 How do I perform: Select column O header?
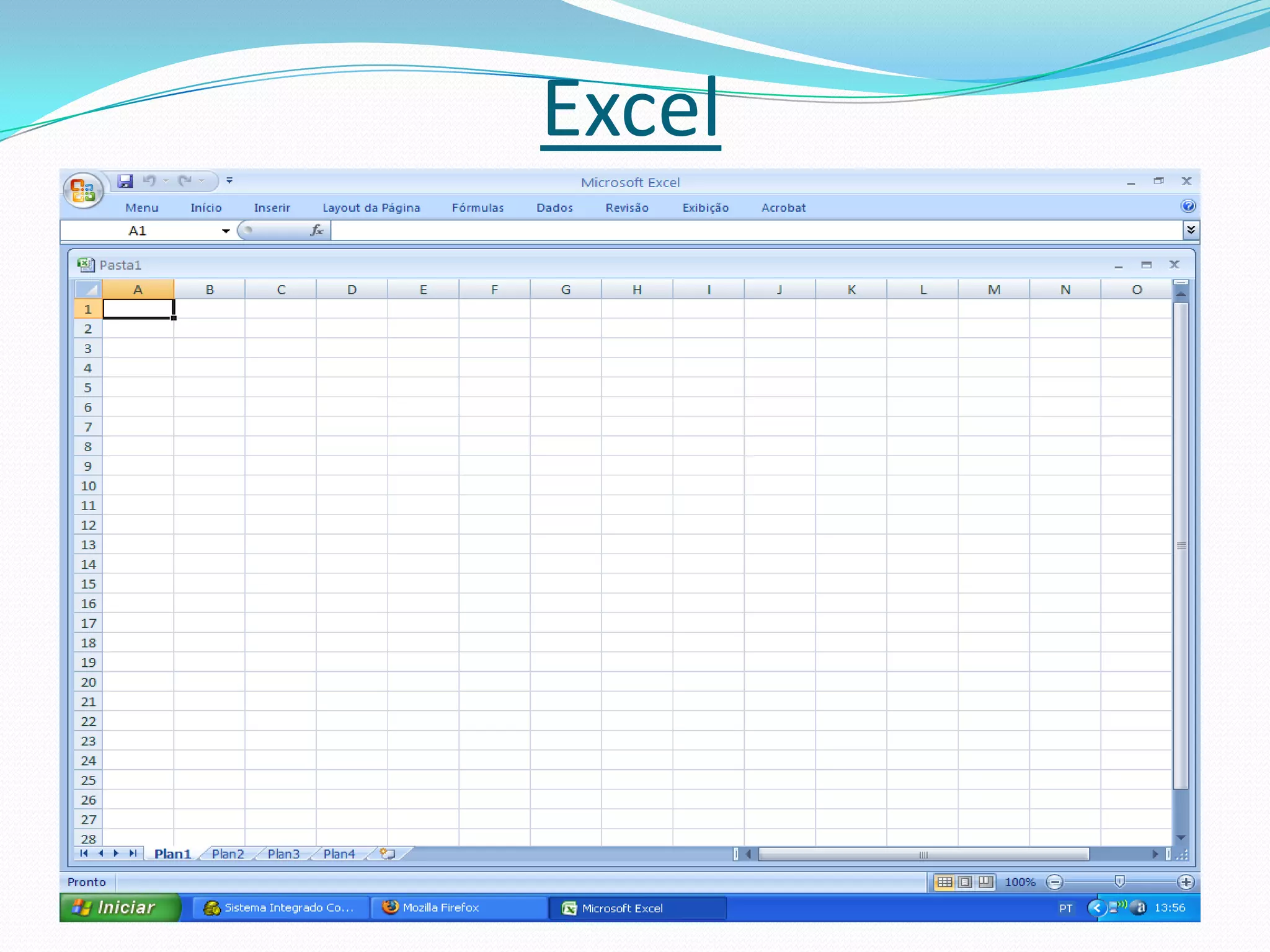1136,289
